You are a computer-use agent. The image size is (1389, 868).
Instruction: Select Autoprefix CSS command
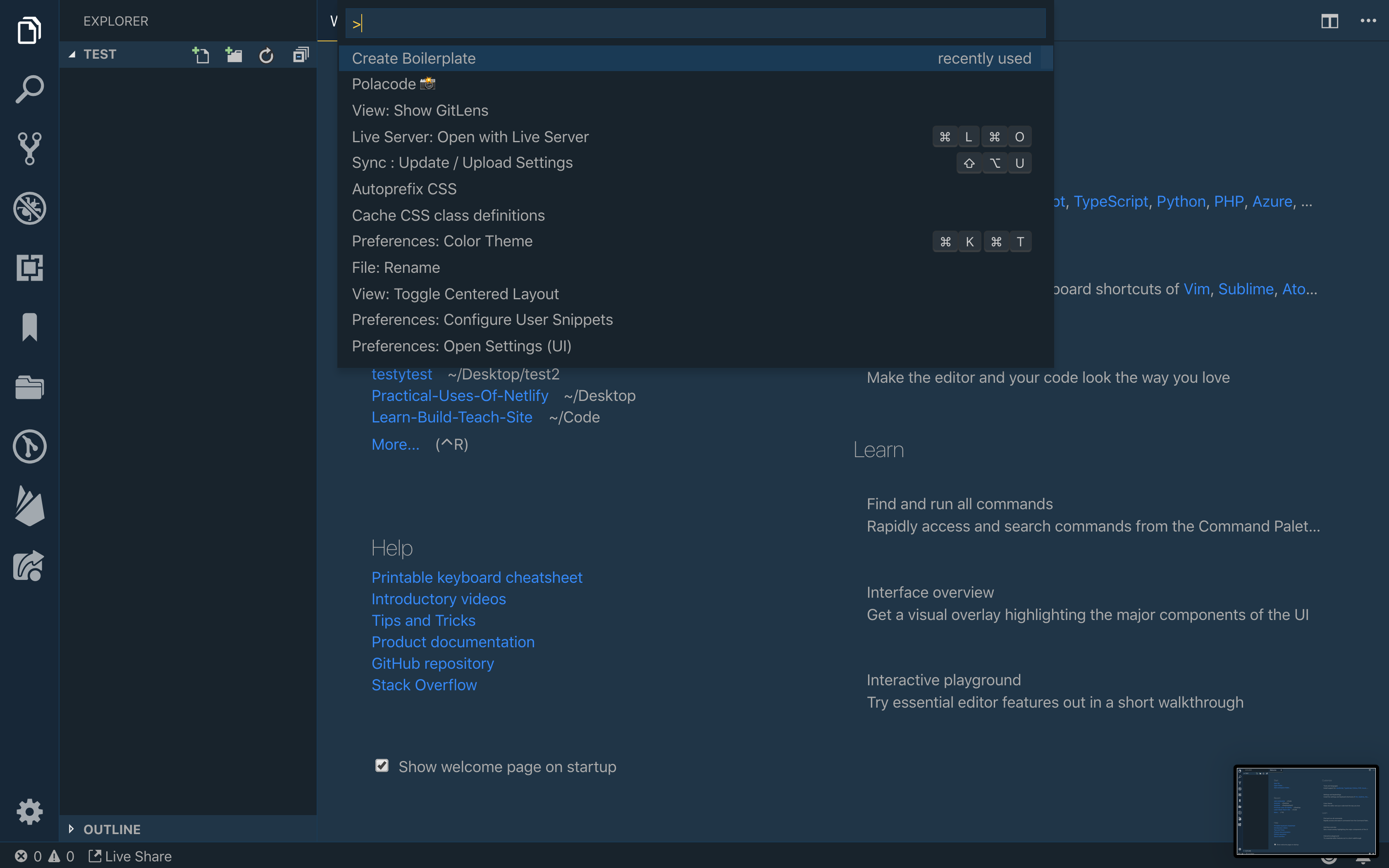[696, 189]
